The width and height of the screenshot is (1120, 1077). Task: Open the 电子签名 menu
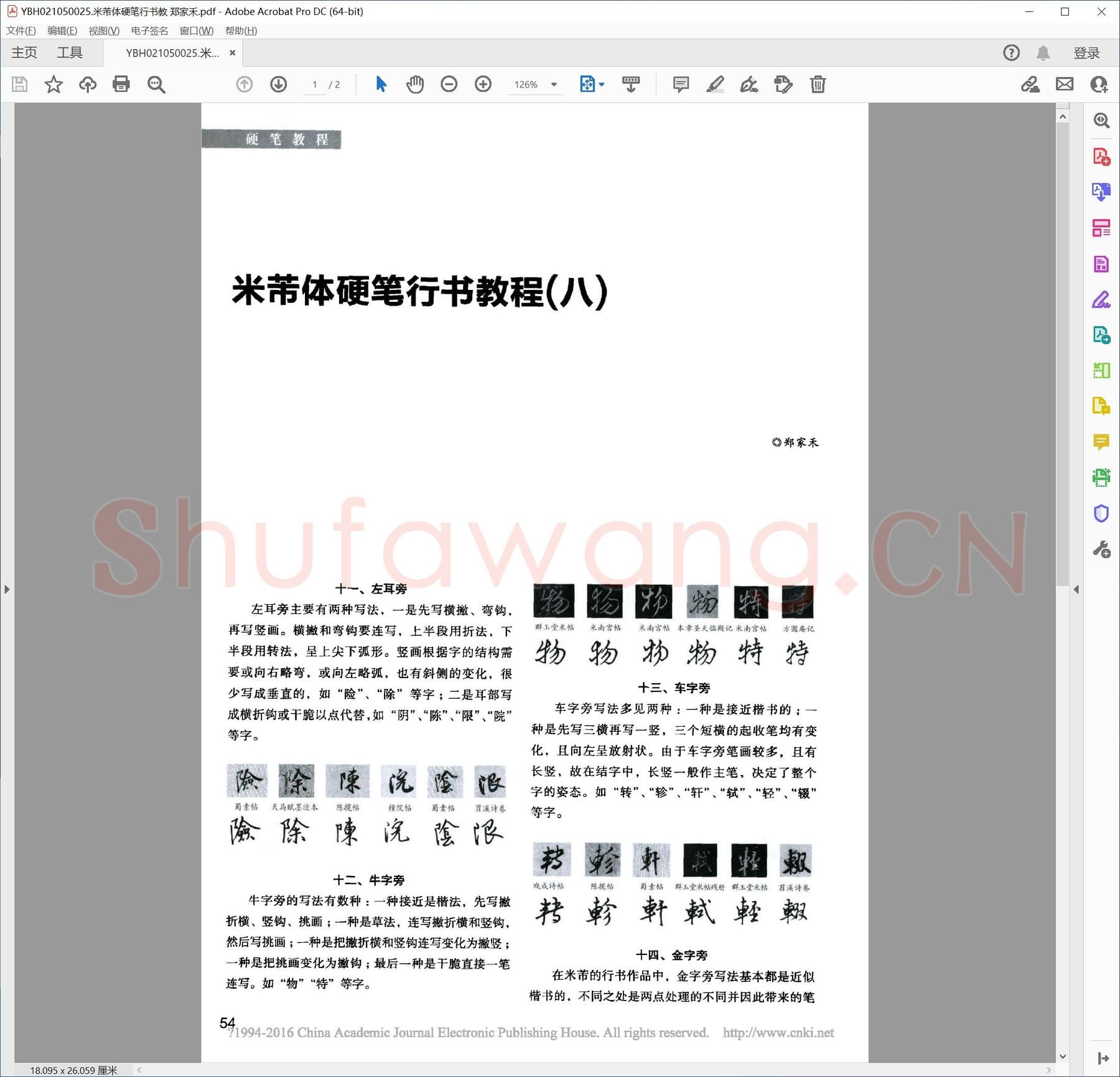(x=149, y=30)
